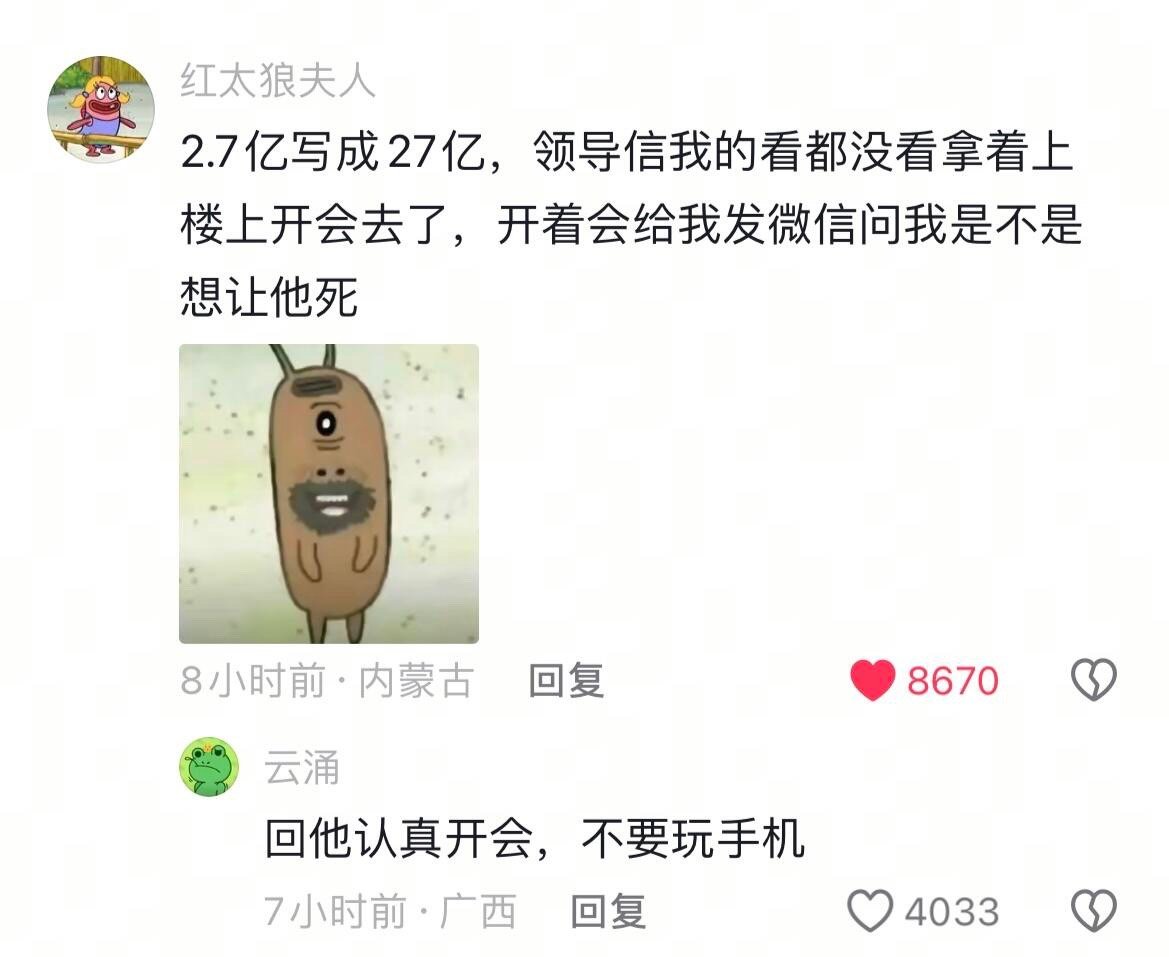Tap the comment's last line 想让他死
Viewport: 1169px width, 957px height.
(268, 297)
